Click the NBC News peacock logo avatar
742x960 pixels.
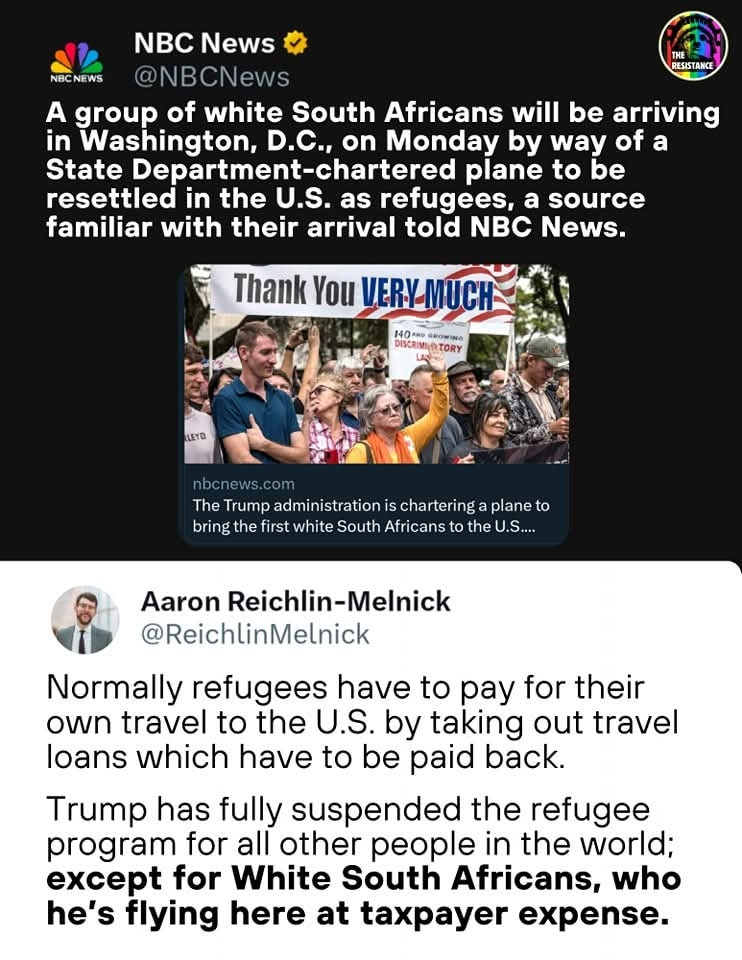(x=77, y=62)
